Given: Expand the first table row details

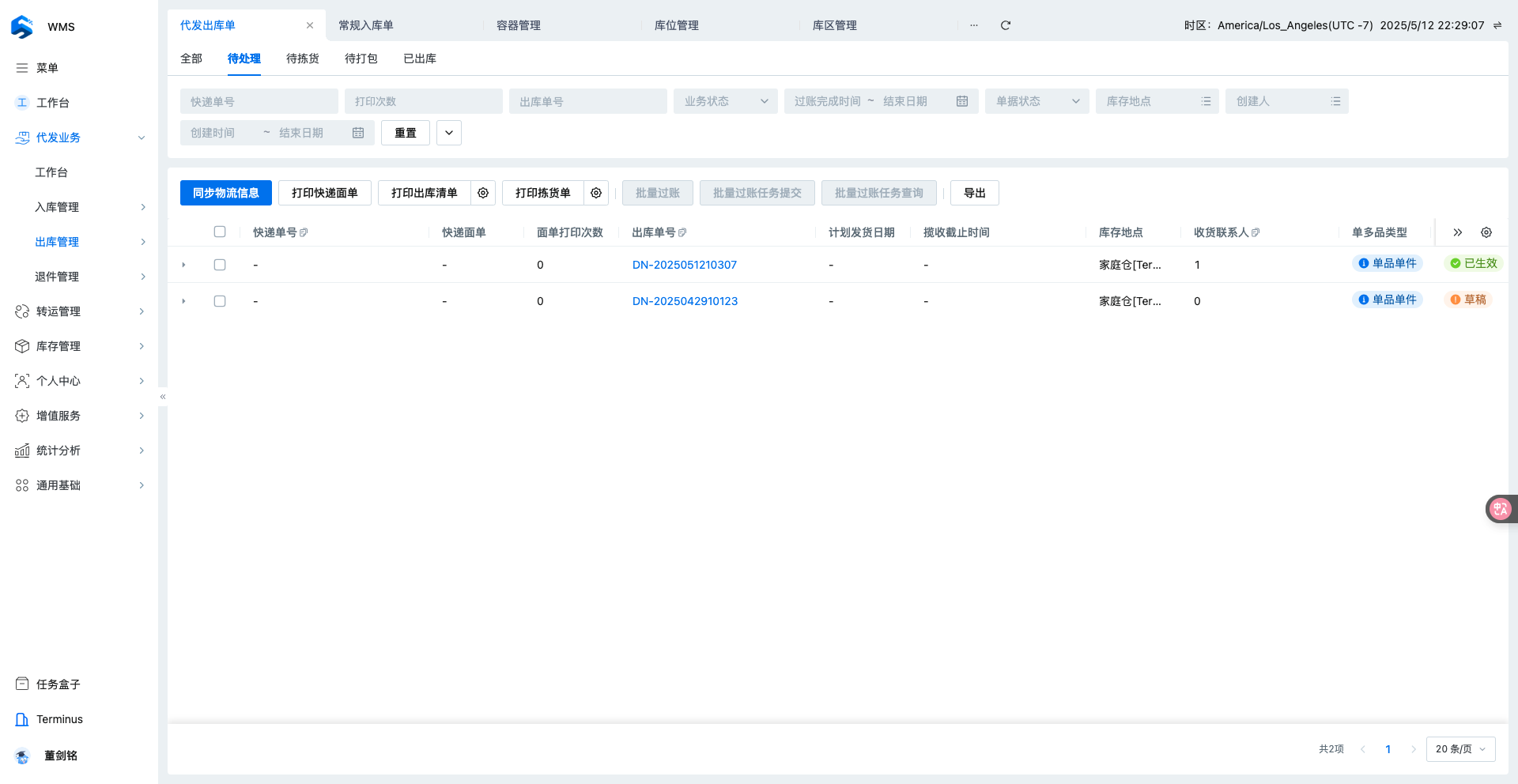Looking at the screenshot, I should tap(184, 265).
